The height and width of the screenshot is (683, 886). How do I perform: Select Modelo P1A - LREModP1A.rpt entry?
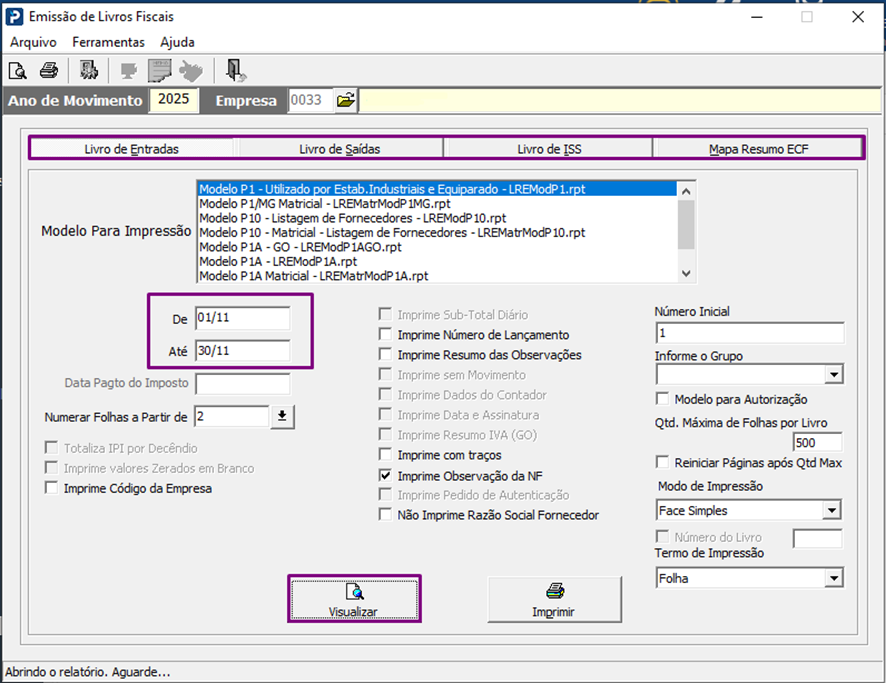tap(437, 262)
